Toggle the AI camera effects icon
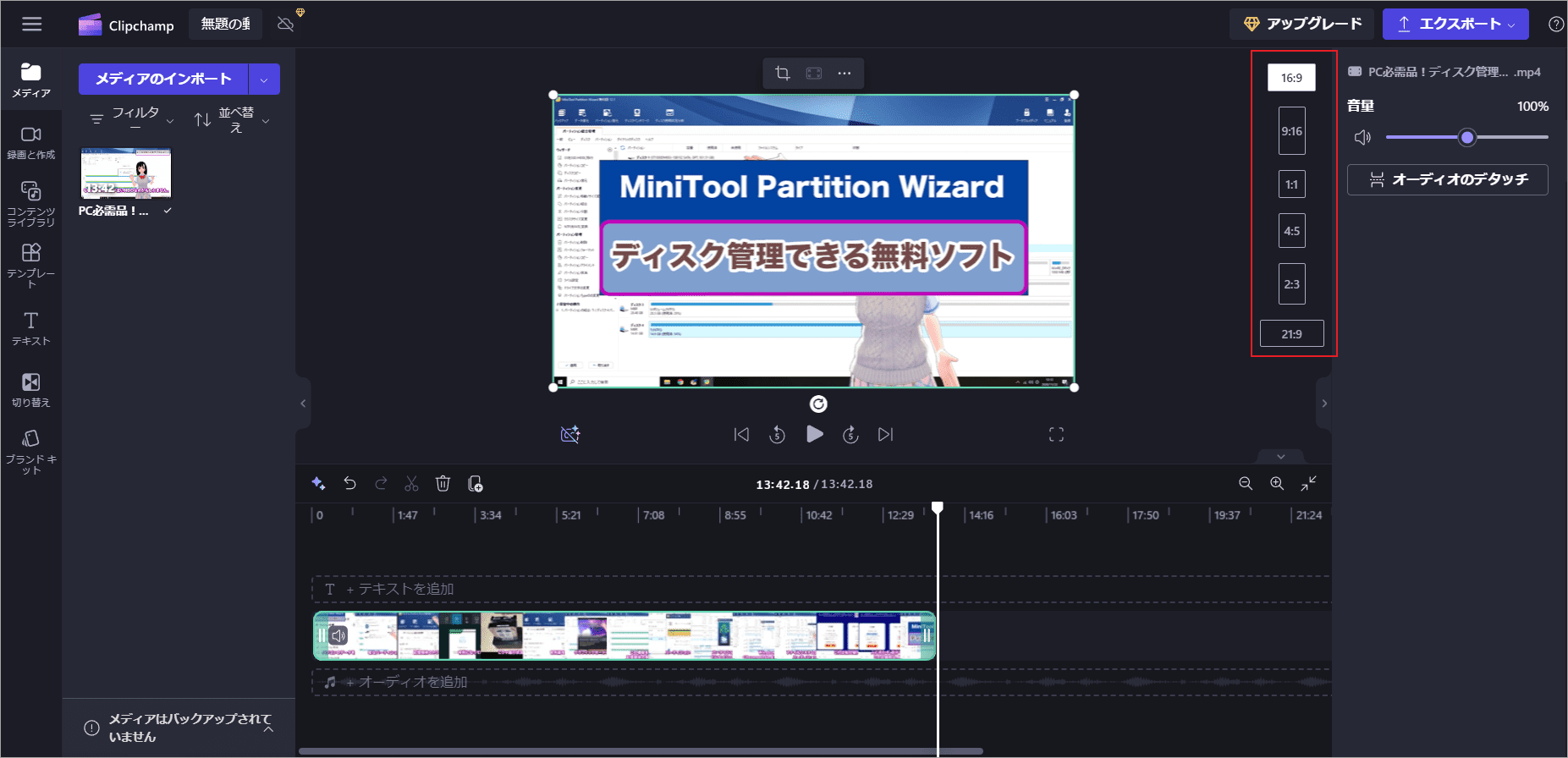Viewport: 1568px width, 758px height. (x=570, y=434)
